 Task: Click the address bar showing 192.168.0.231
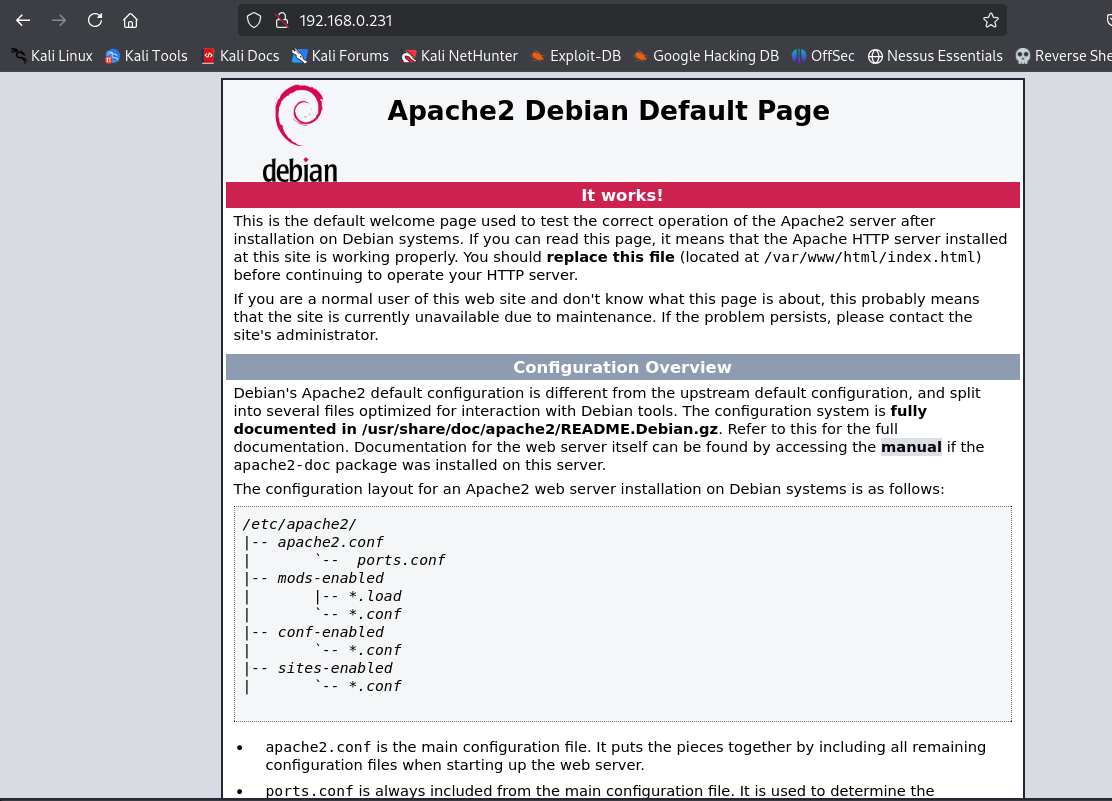[622, 21]
